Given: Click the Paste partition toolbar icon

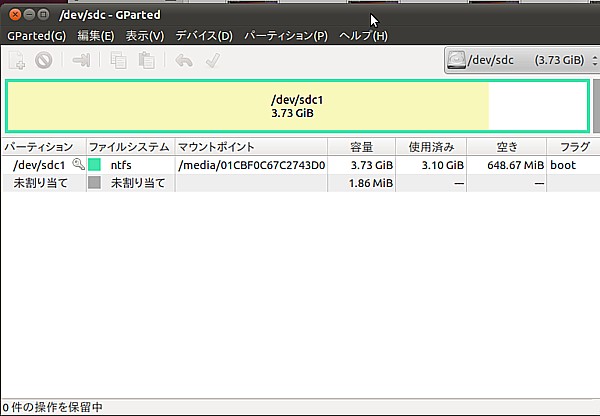Looking at the screenshot, I should point(147,60).
